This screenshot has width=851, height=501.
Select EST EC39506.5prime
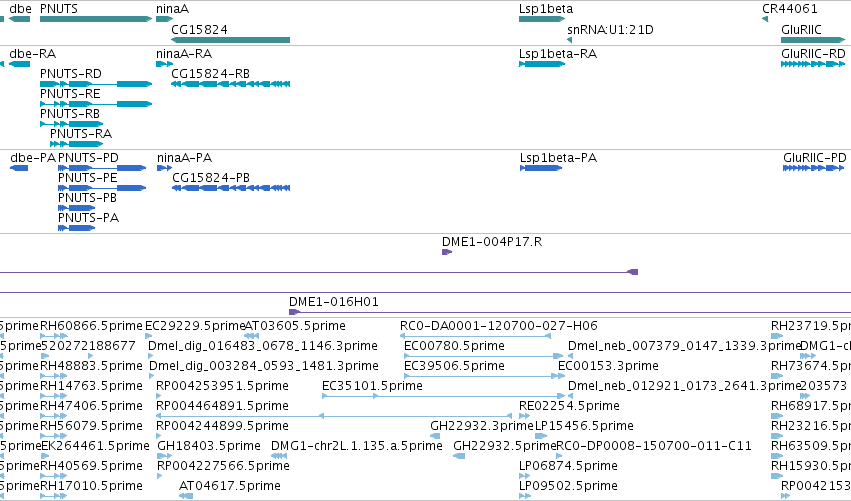(x=454, y=366)
